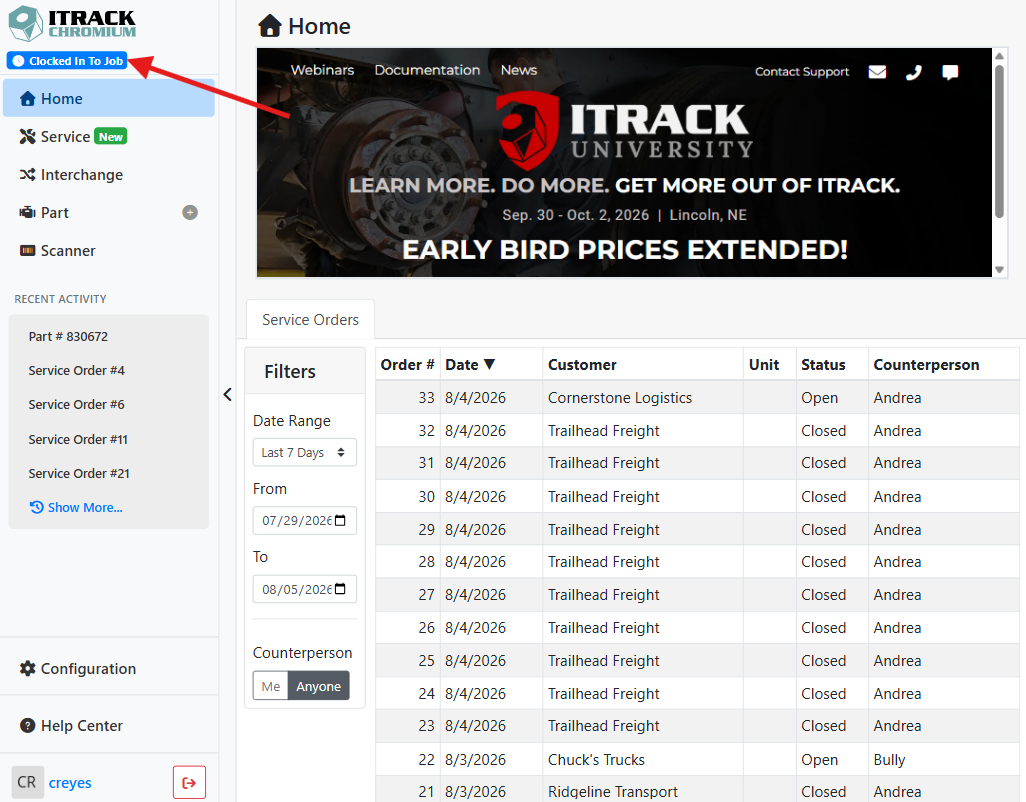Click the ITrack University banner image
Image resolution: width=1026 pixels, height=802 pixels.
pyautogui.click(x=624, y=162)
